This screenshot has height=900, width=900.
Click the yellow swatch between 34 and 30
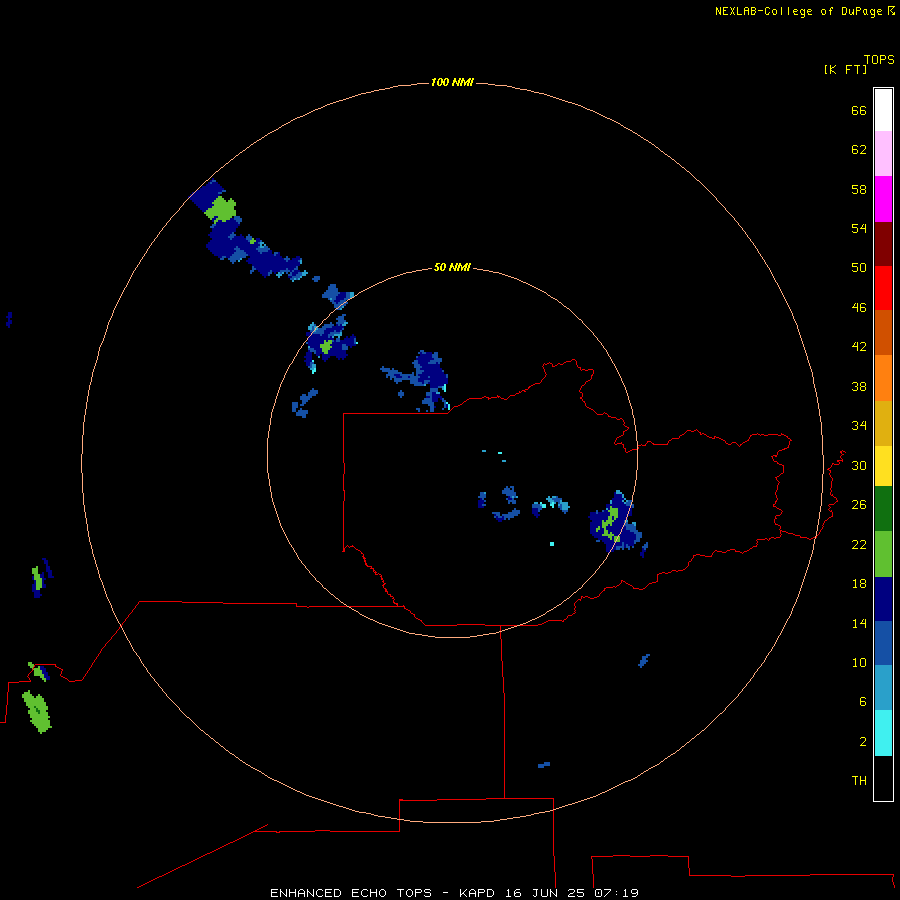coord(883,466)
